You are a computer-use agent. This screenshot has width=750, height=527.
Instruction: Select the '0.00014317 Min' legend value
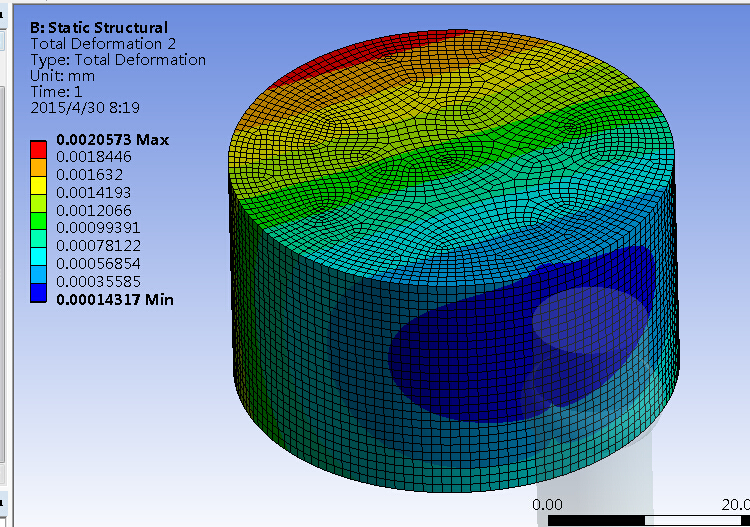click(x=115, y=300)
